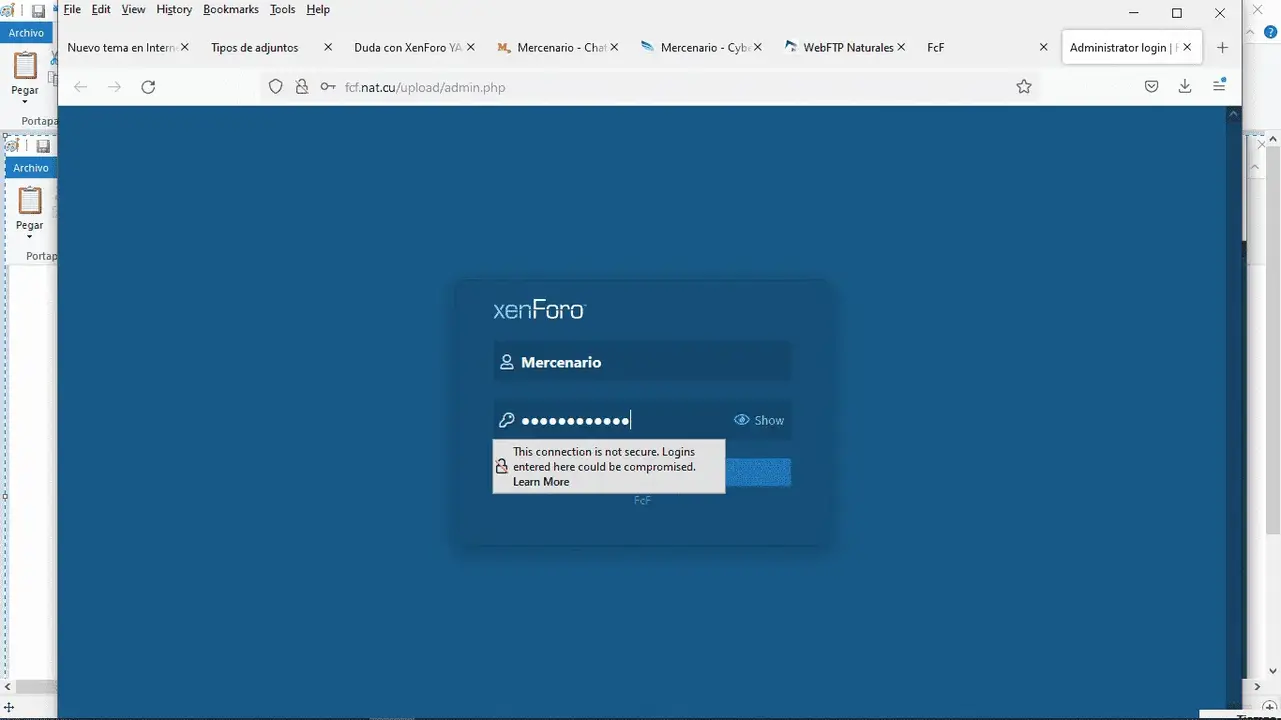Go back with the browser back arrow

coord(81,87)
